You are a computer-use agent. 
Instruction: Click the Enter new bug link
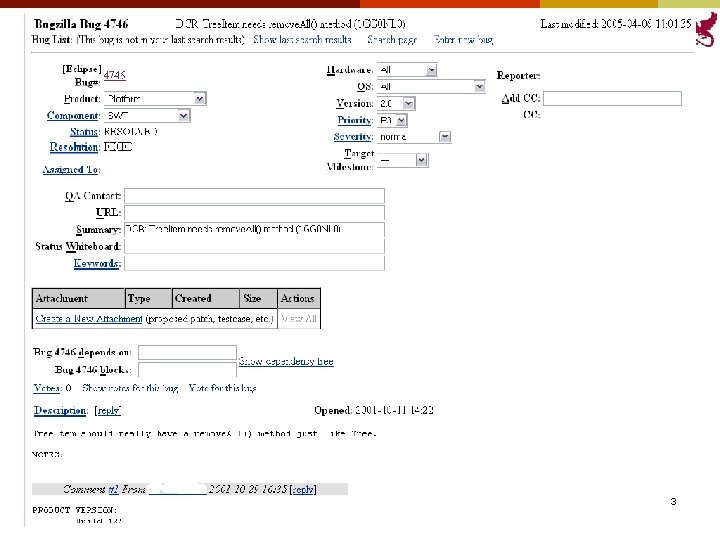(x=463, y=39)
